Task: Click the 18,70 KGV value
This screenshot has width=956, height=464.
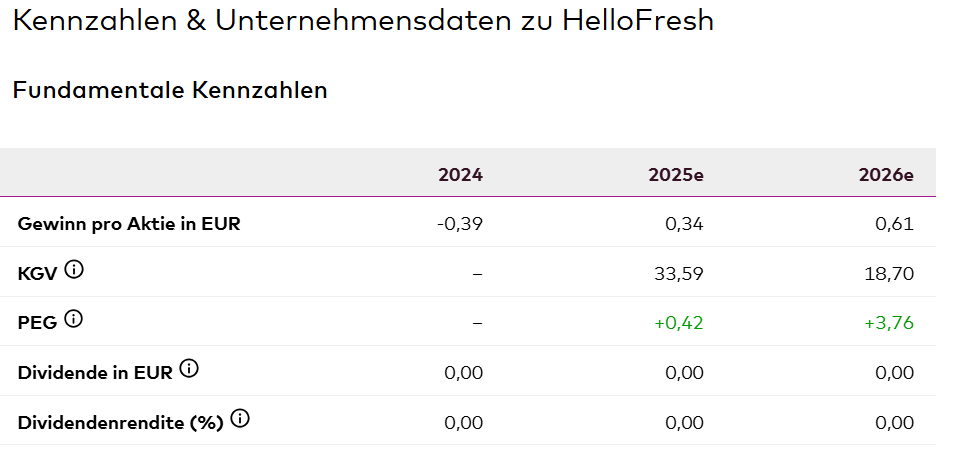Action: pyautogui.click(x=890, y=273)
